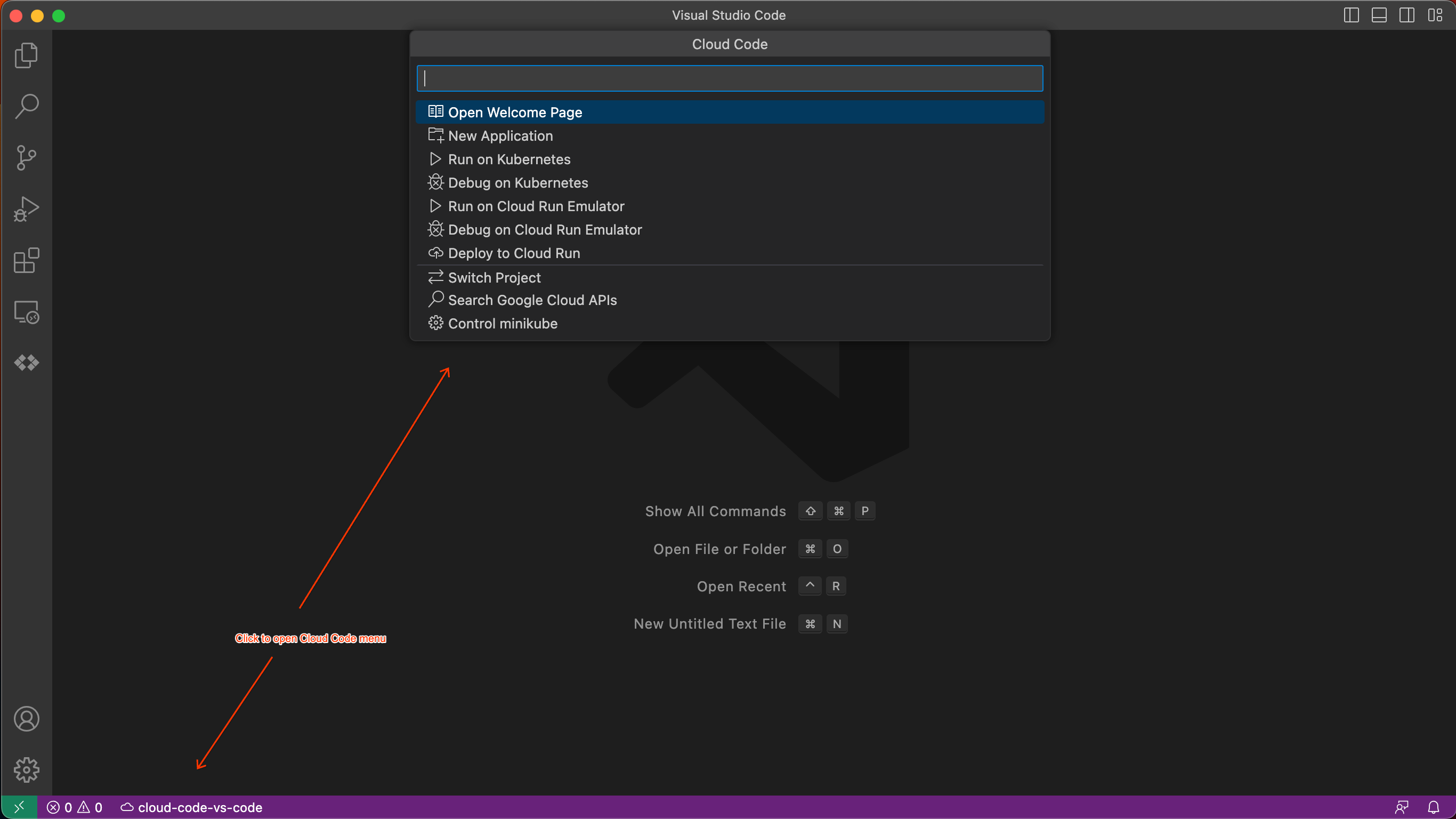This screenshot has height=819, width=1456.
Task: Click the Cloud Code search input field
Action: [729, 78]
